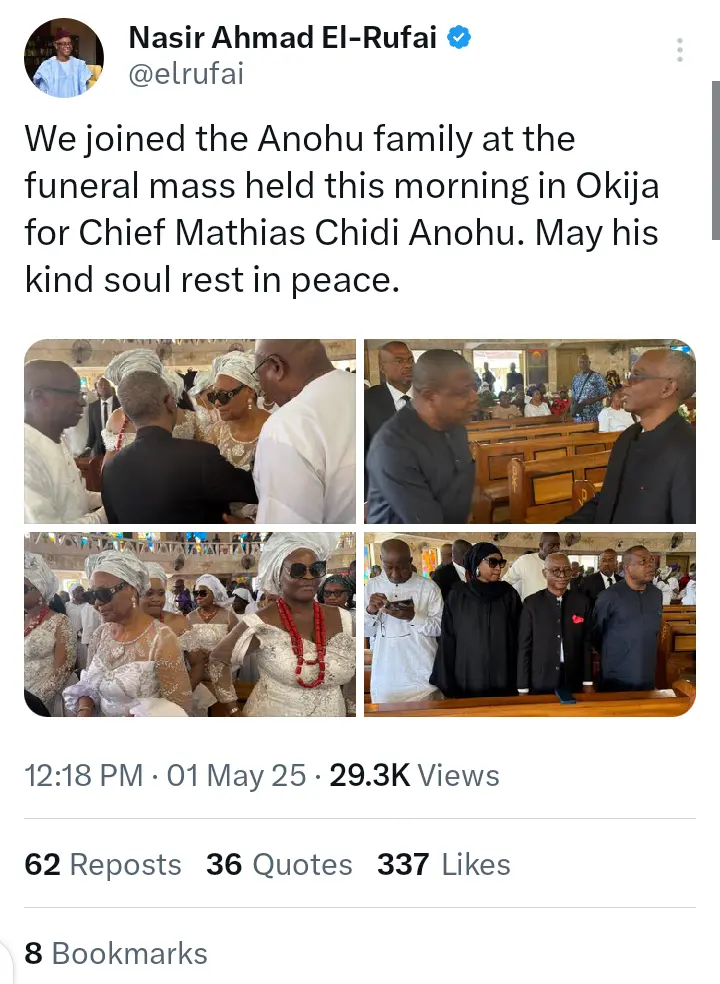Click the vertical scrollbar thumb on right edge

716,160
